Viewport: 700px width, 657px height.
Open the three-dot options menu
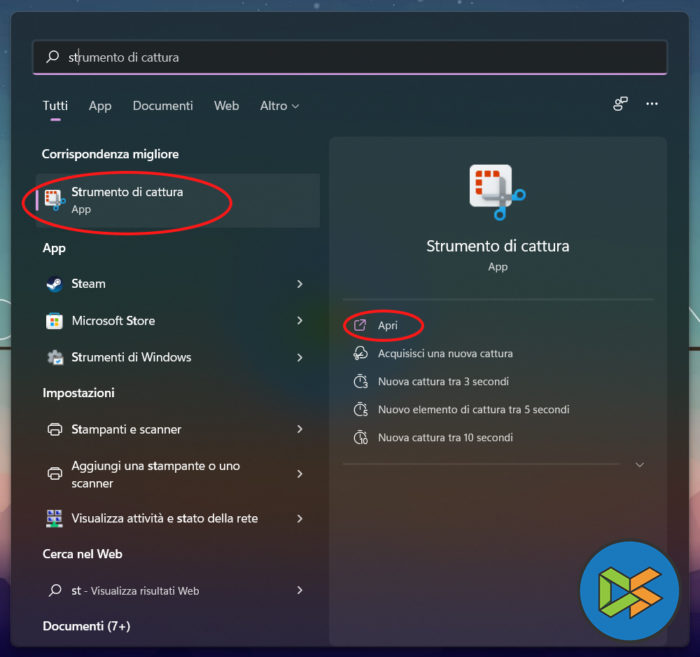pos(652,104)
